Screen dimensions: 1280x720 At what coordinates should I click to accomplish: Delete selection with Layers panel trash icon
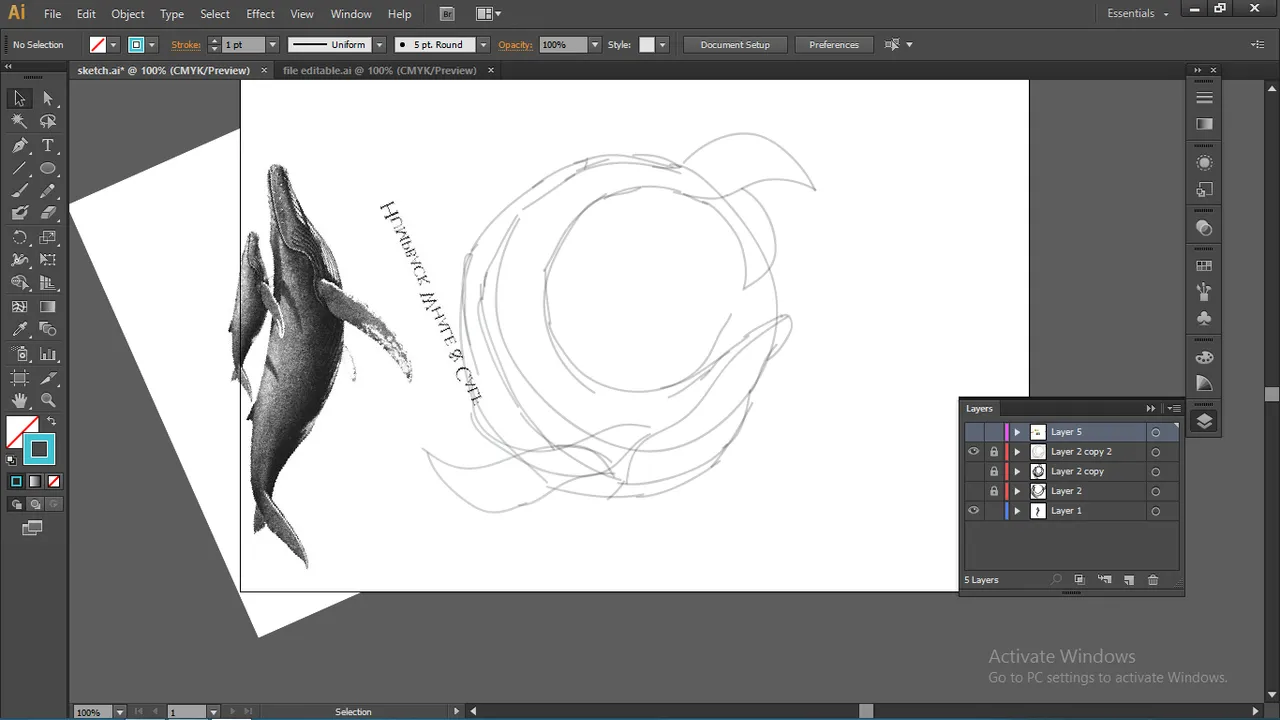(1153, 580)
